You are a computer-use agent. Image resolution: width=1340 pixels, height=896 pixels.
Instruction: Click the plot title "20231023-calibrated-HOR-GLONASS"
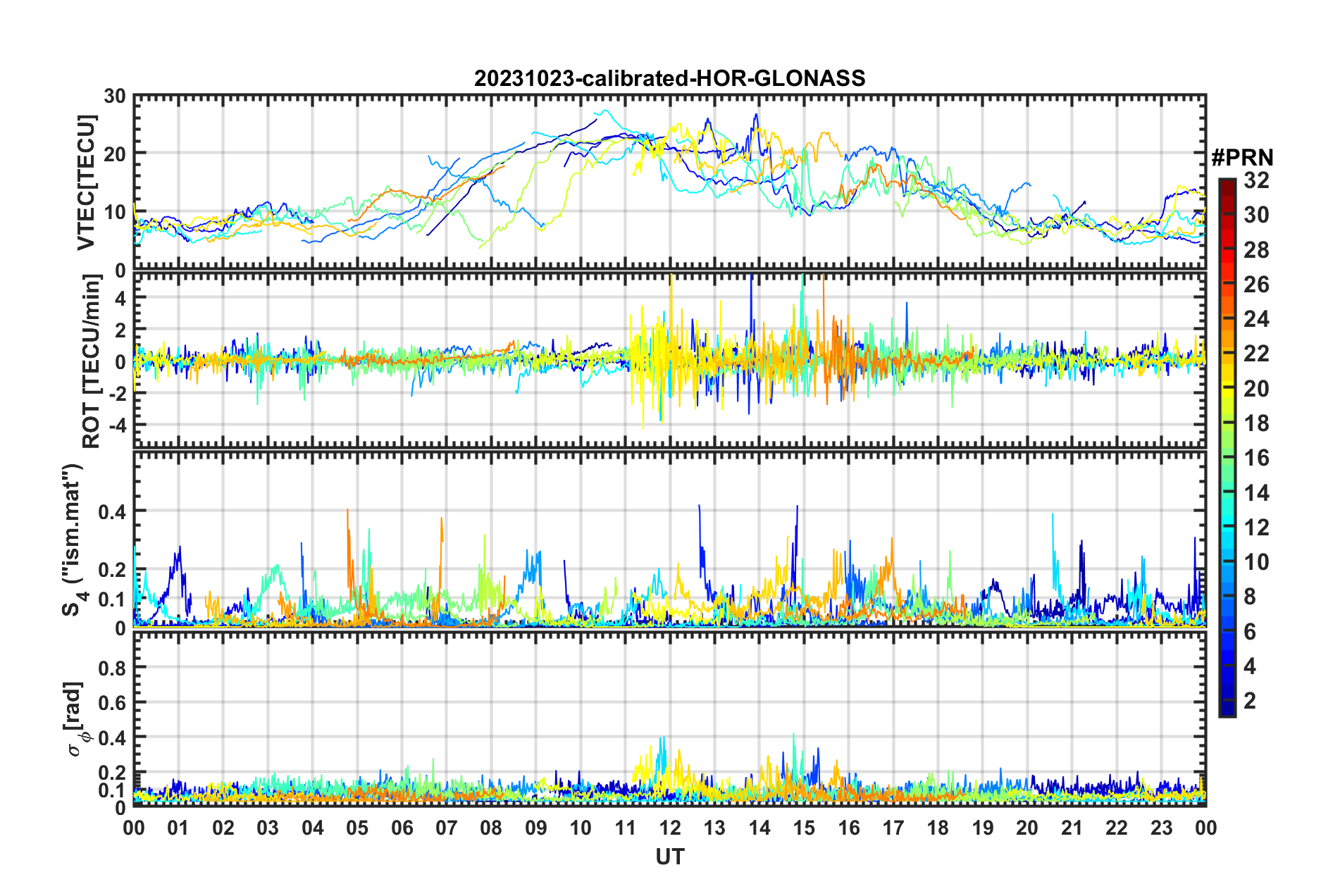669,78
